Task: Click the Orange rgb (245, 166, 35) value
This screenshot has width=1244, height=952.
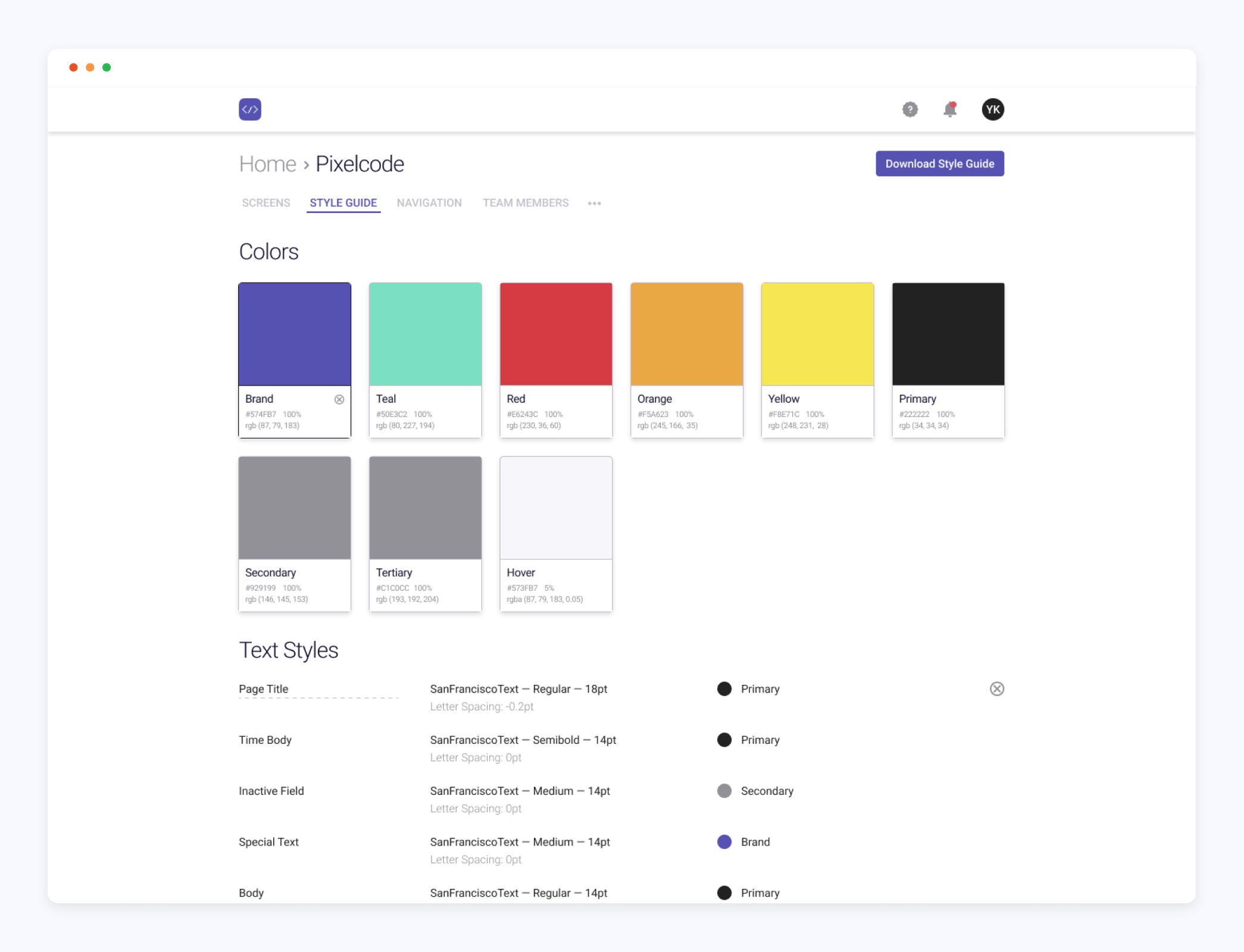Action: click(x=667, y=425)
